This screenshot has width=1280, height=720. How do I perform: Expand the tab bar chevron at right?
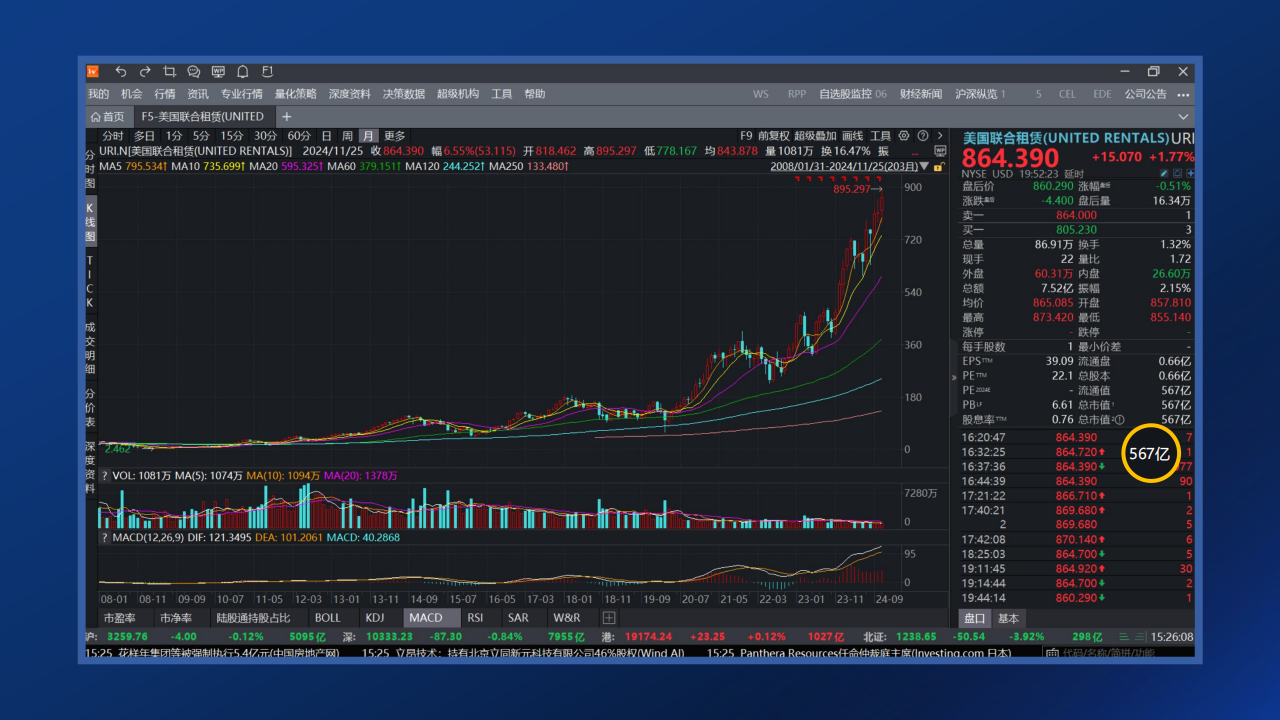click(1184, 117)
